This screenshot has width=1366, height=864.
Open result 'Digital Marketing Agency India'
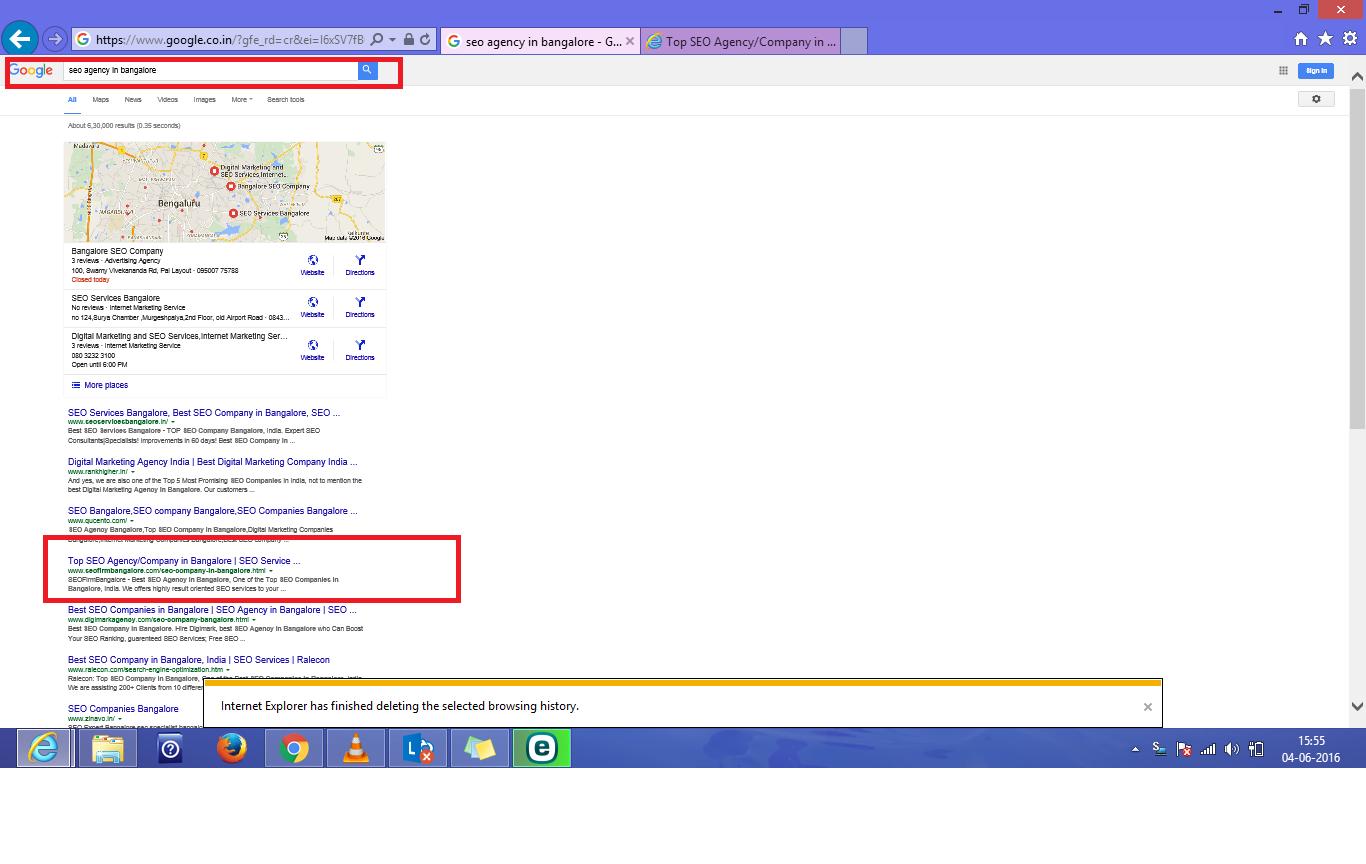coord(212,462)
